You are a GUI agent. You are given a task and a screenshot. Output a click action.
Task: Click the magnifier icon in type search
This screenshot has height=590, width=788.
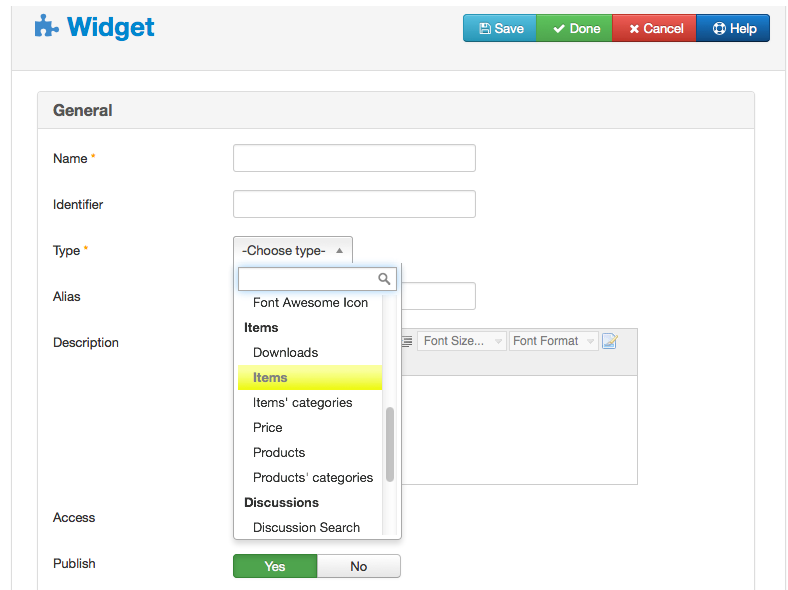pos(384,278)
